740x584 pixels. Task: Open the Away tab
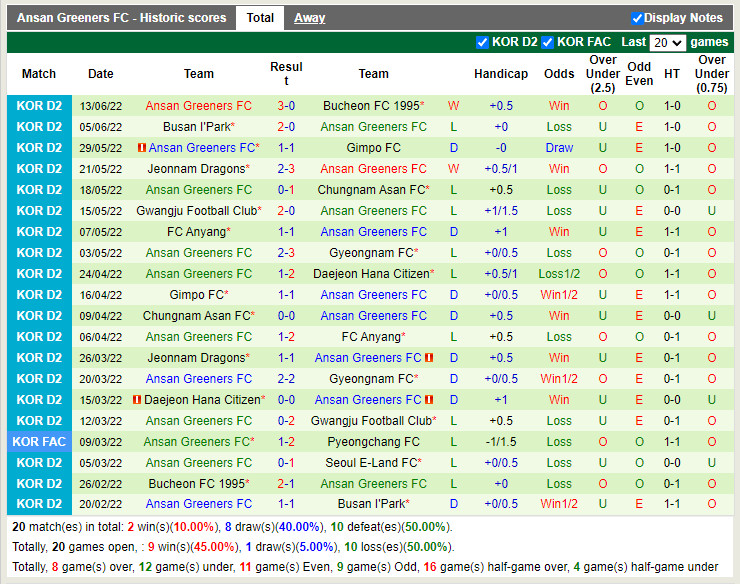pos(310,18)
